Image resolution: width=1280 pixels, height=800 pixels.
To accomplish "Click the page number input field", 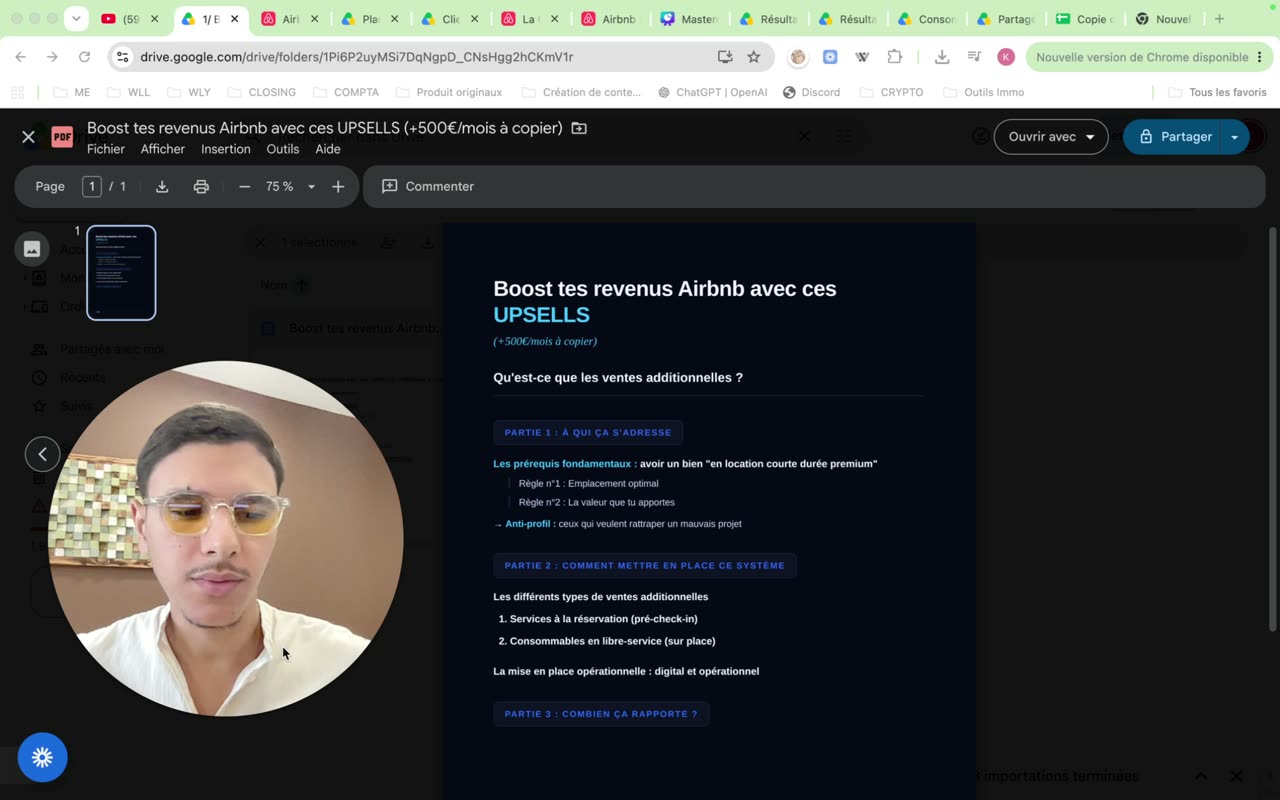I will pyautogui.click(x=92, y=187).
